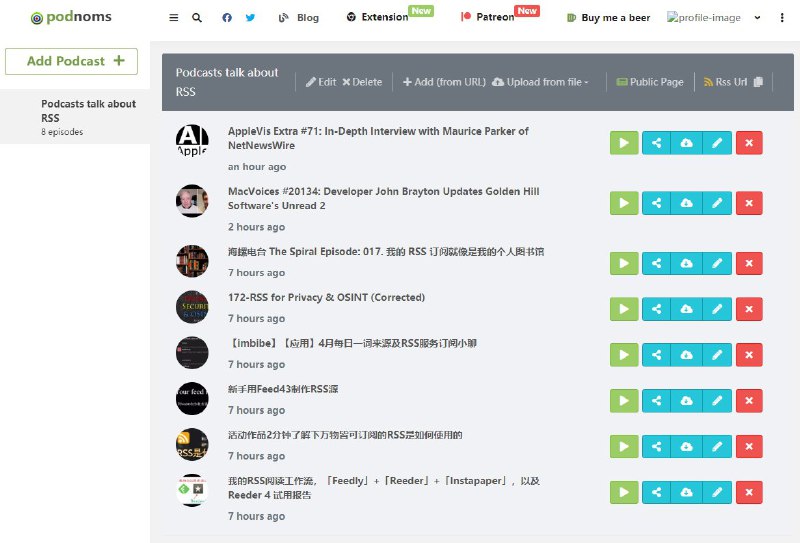Click the search magnifier icon
800x543 pixels.
pyautogui.click(x=197, y=18)
